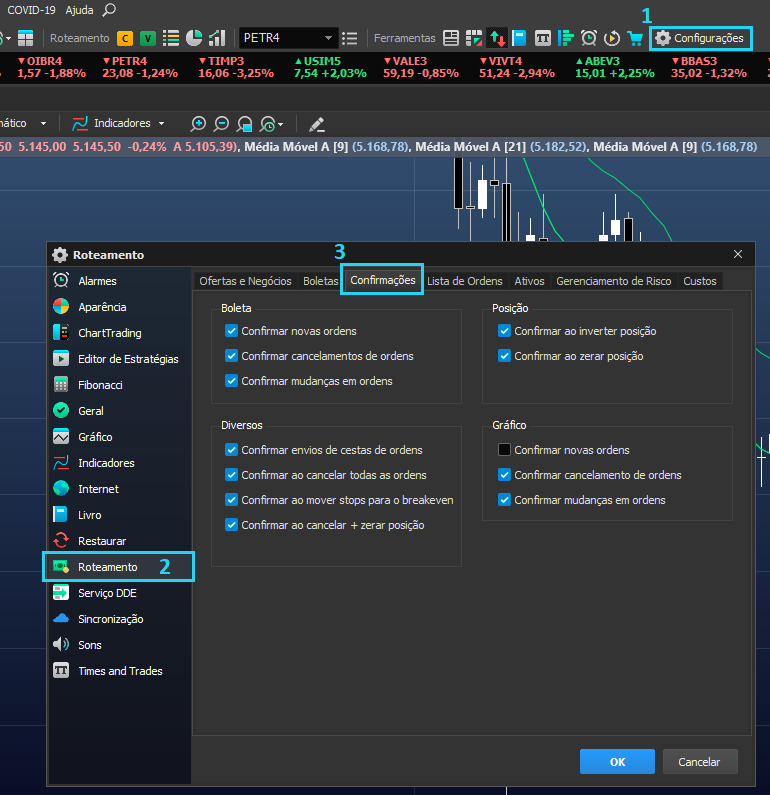Click the yellow C buy button

pos(125,38)
